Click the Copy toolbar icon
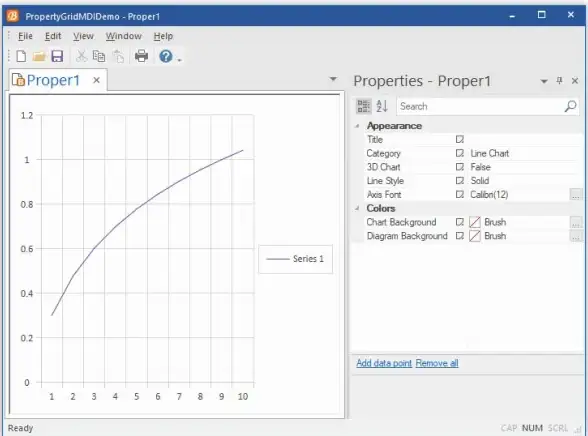The width and height of the screenshot is (588, 436). click(99, 56)
